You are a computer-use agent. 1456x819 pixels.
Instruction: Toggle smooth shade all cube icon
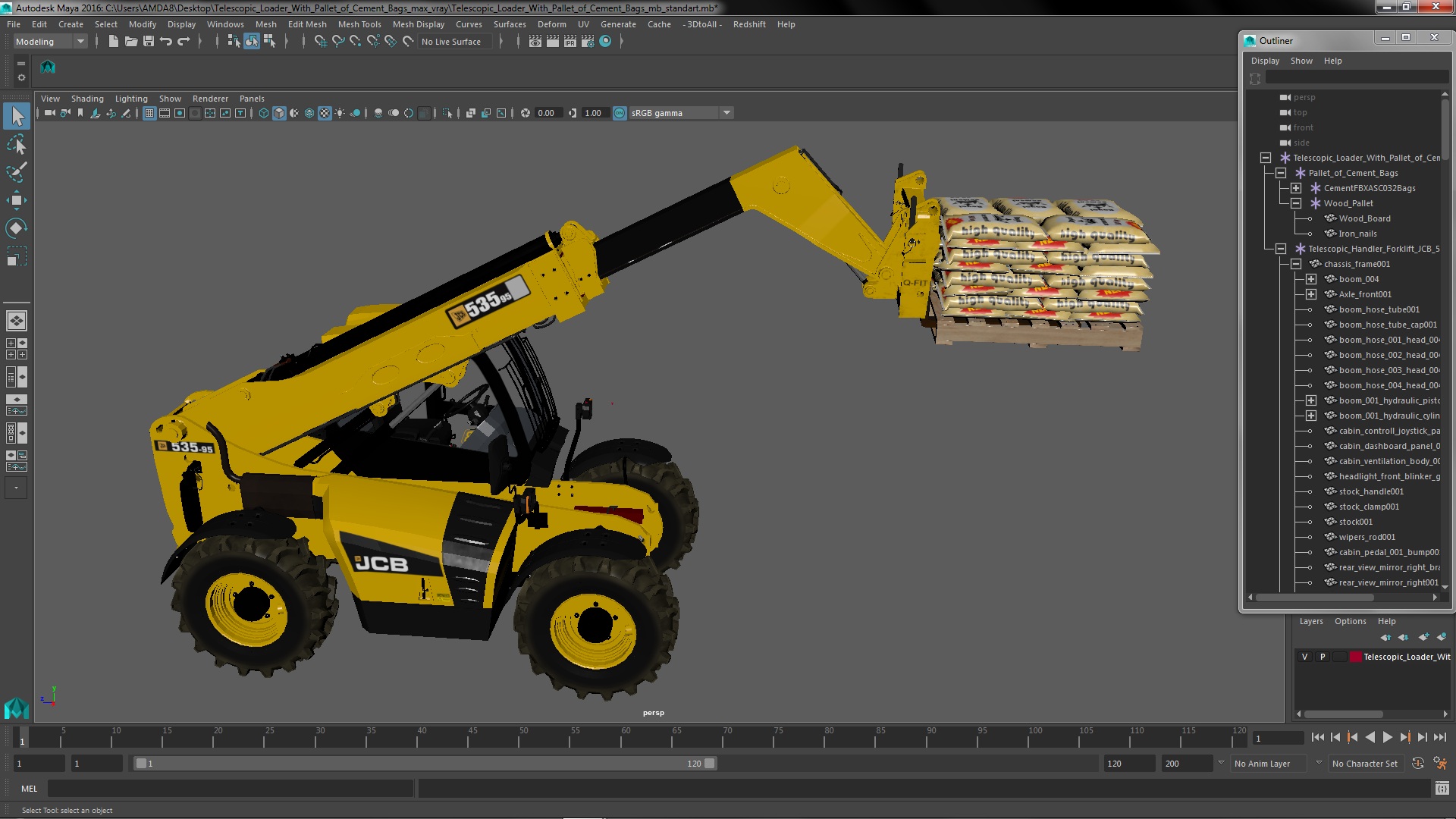[279, 113]
